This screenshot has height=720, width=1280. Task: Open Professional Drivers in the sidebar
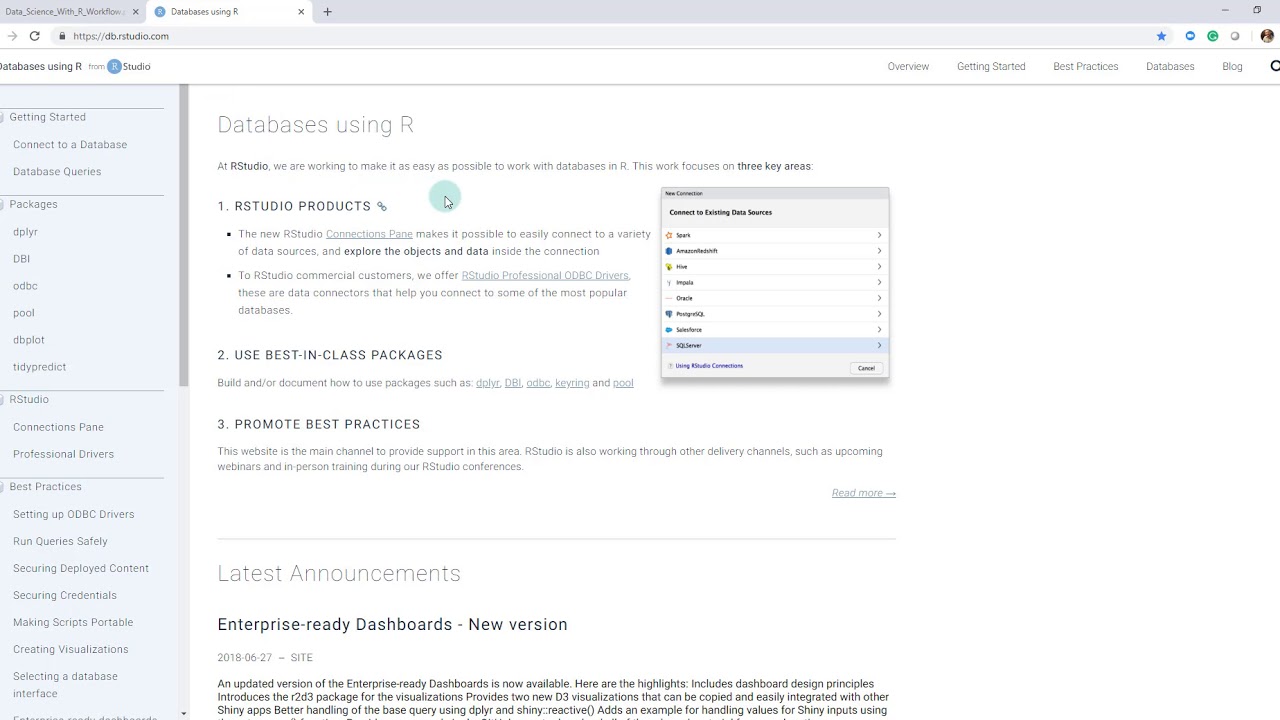63,454
